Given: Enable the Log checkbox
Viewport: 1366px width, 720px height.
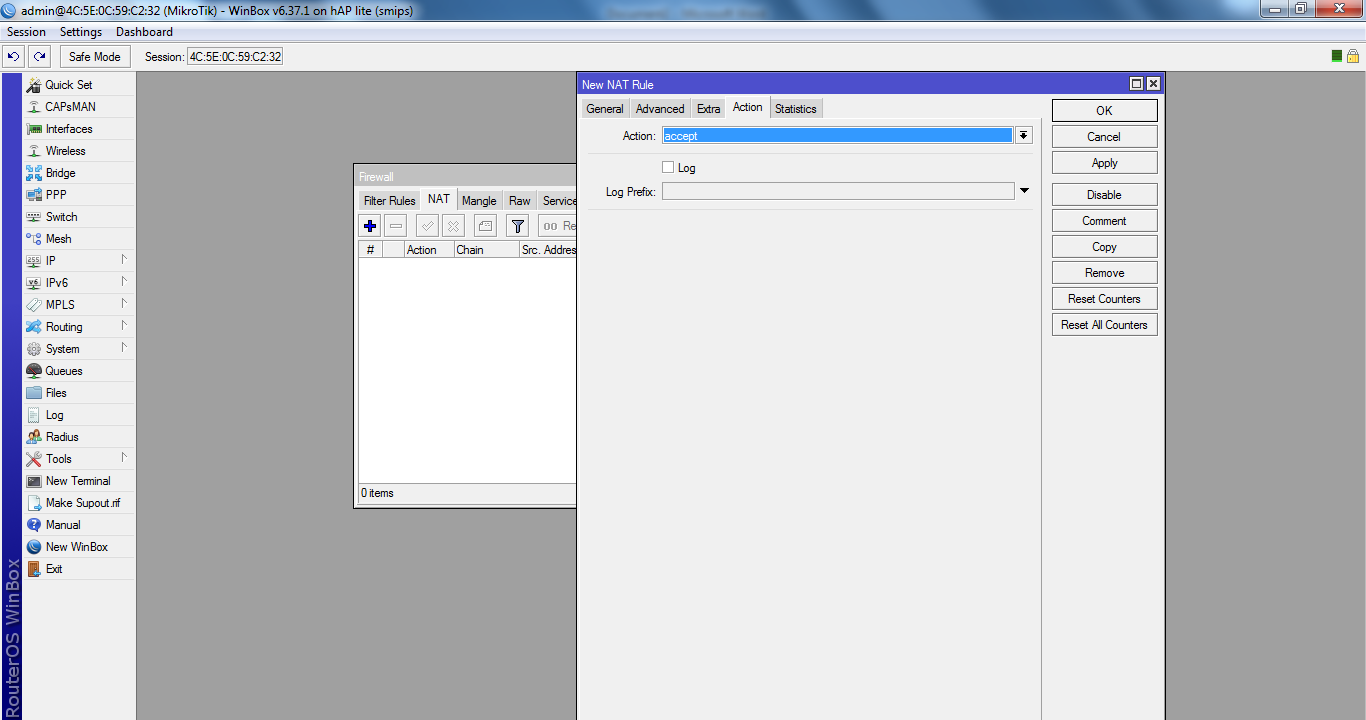Looking at the screenshot, I should pos(668,168).
